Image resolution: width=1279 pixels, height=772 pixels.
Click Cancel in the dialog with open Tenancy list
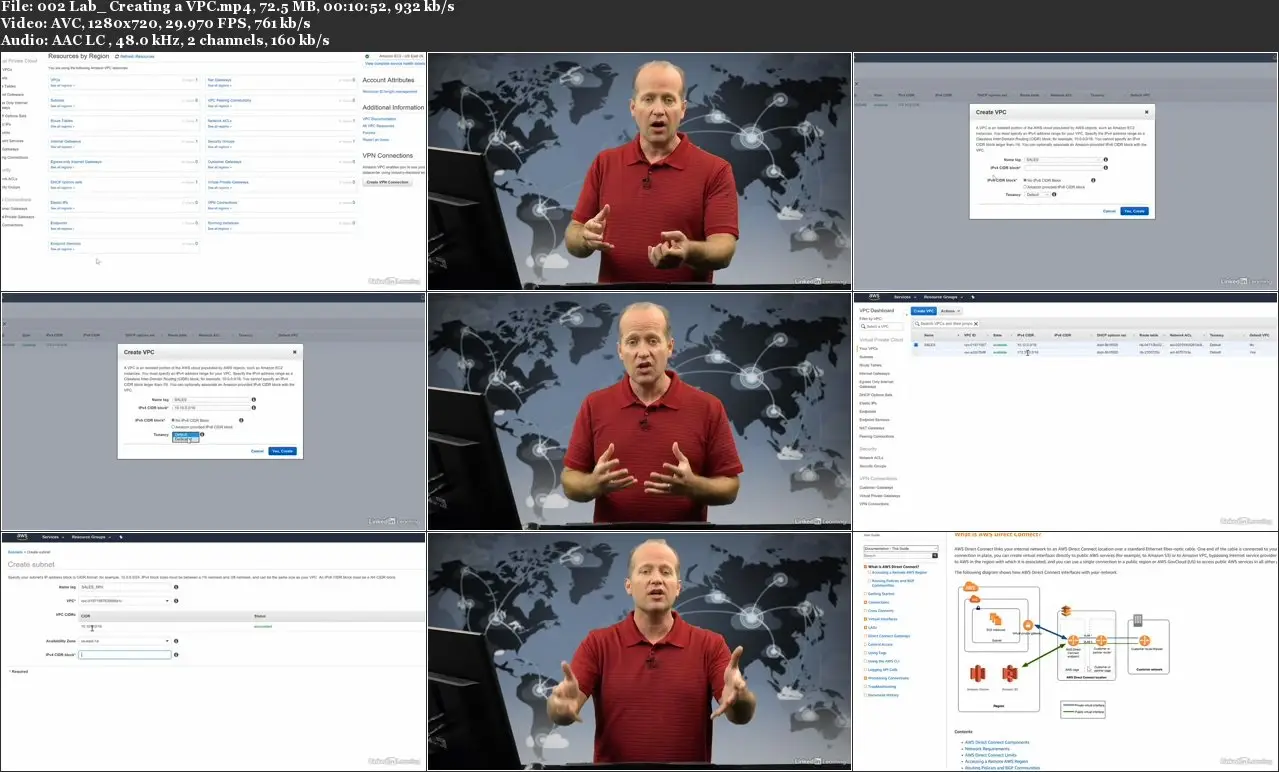(257, 451)
